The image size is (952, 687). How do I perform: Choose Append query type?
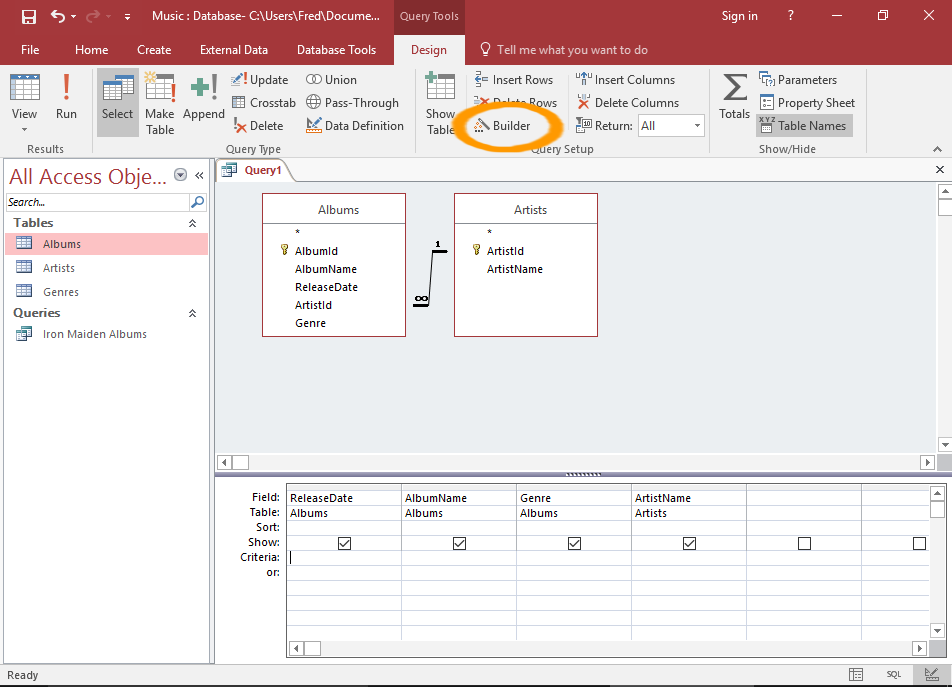click(204, 97)
